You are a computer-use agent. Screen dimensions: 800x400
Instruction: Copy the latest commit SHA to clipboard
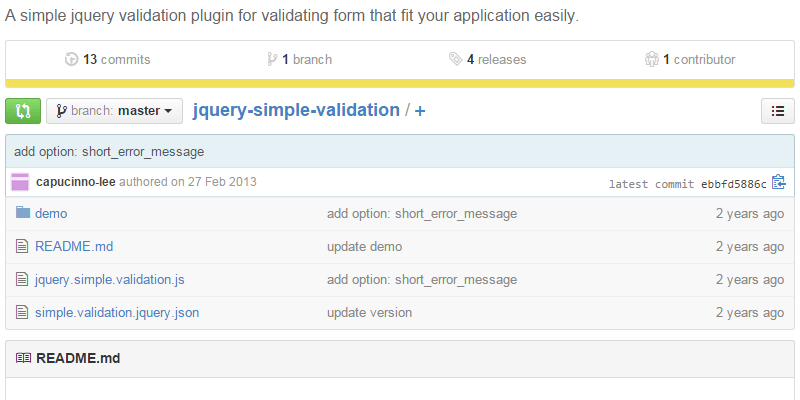[x=779, y=183]
